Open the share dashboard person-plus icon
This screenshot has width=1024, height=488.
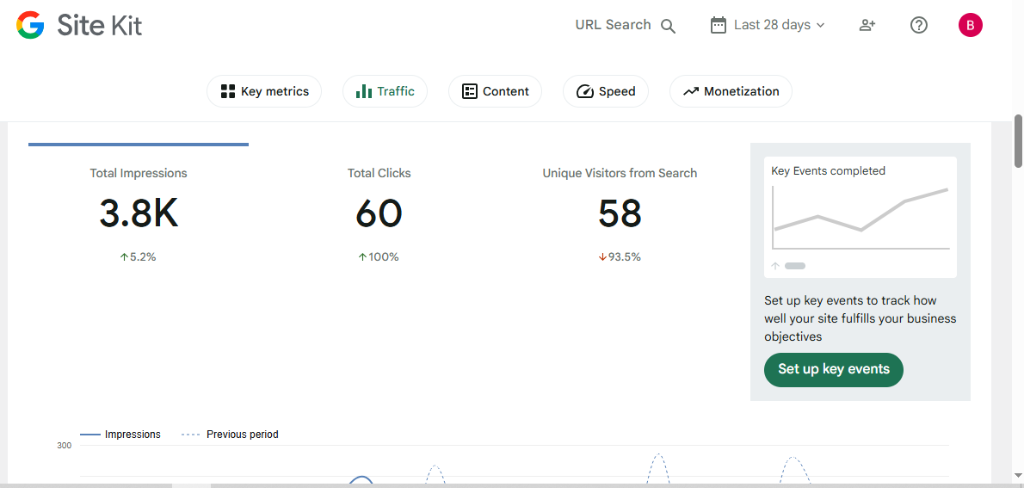pos(867,25)
